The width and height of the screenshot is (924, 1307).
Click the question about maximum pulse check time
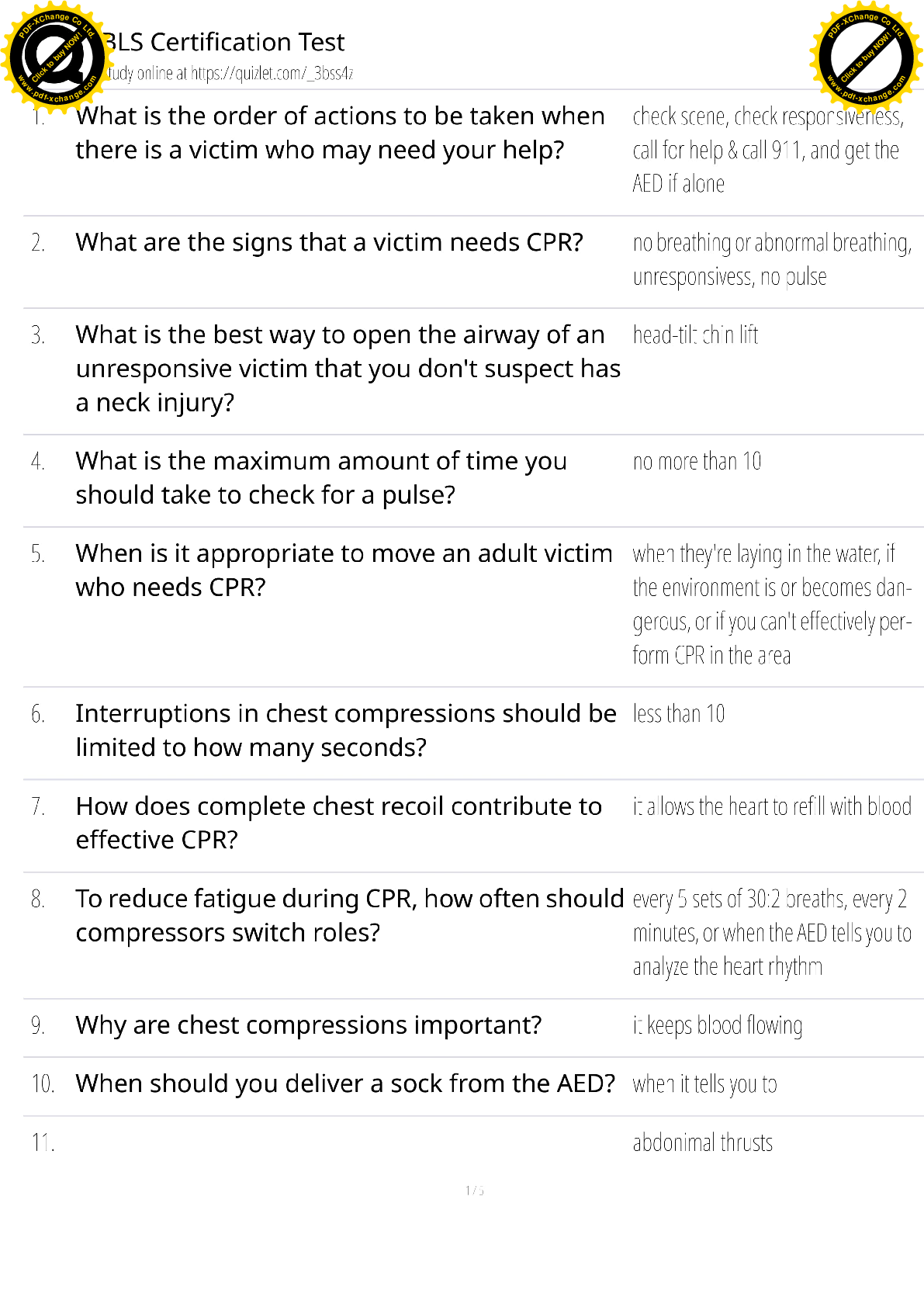coord(321,478)
